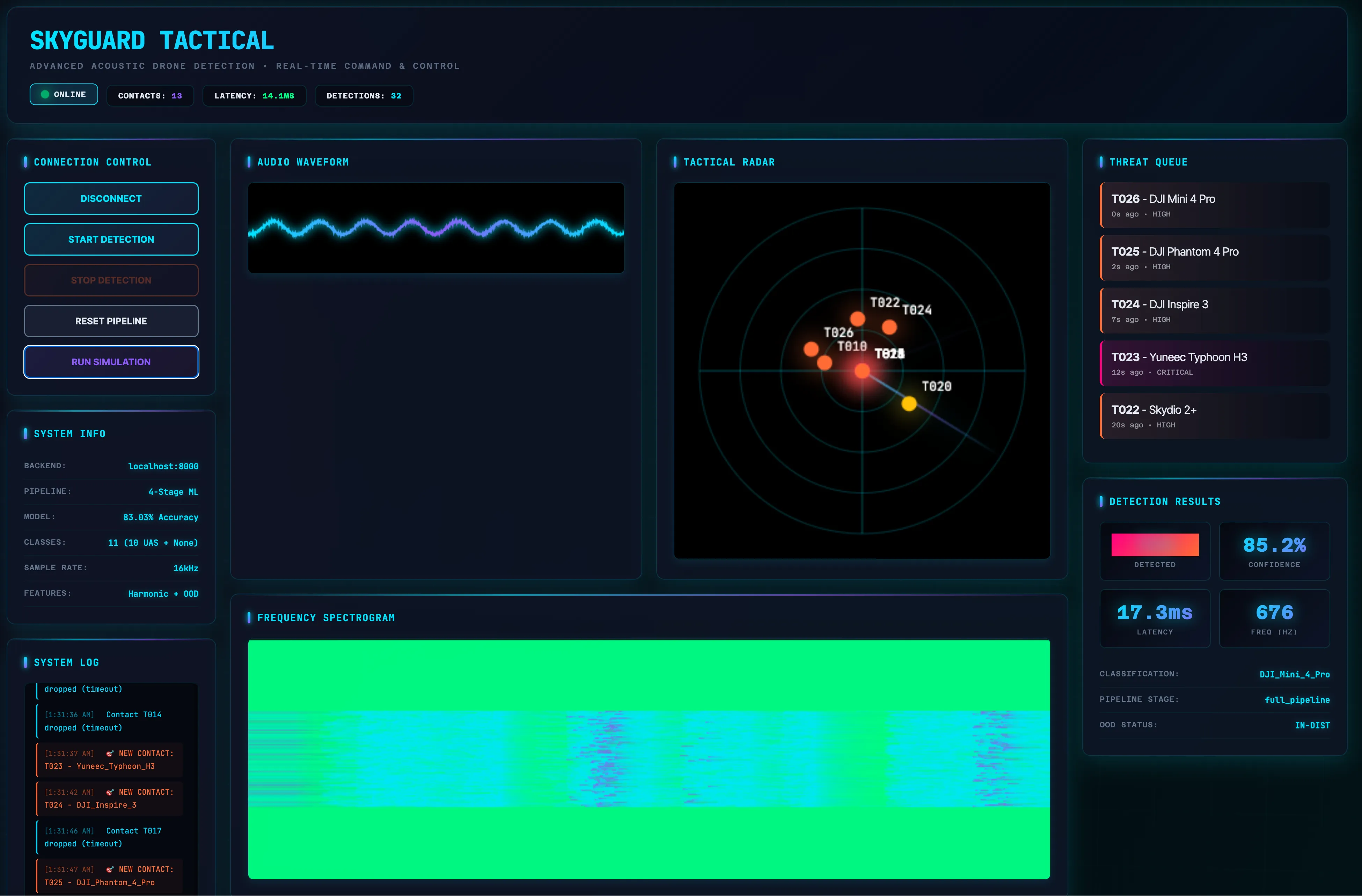Viewport: 1362px width, 896px height.
Task: Click the Threat Queue panel header icon
Action: [x=1101, y=162]
